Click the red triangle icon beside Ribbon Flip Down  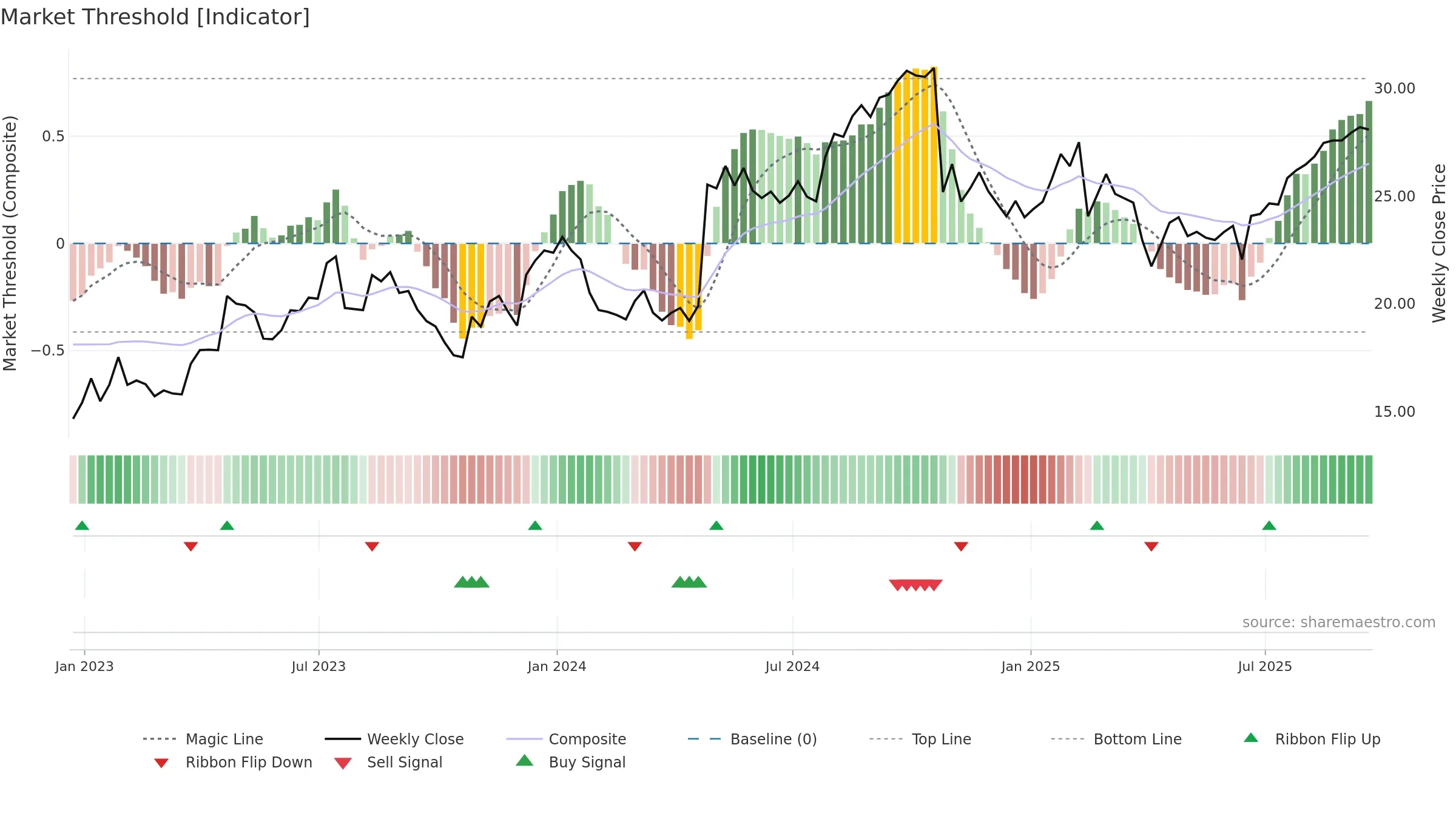[161, 763]
